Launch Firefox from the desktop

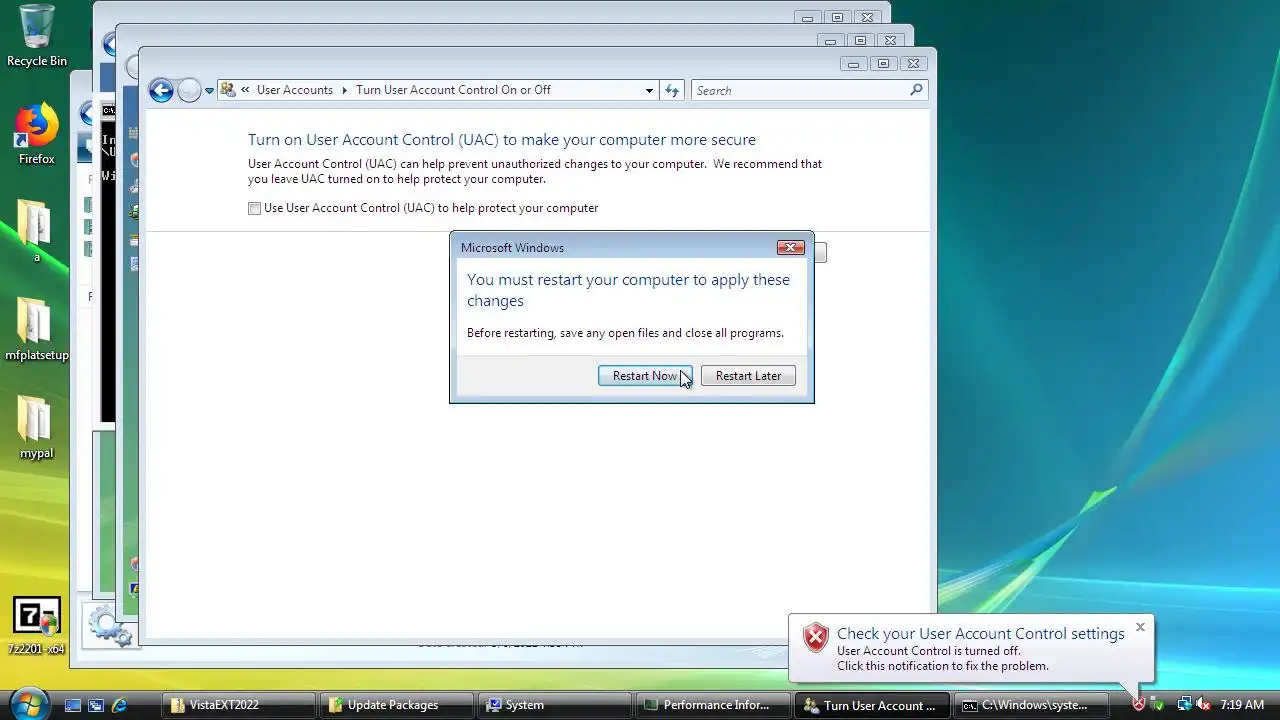click(x=37, y=134)
